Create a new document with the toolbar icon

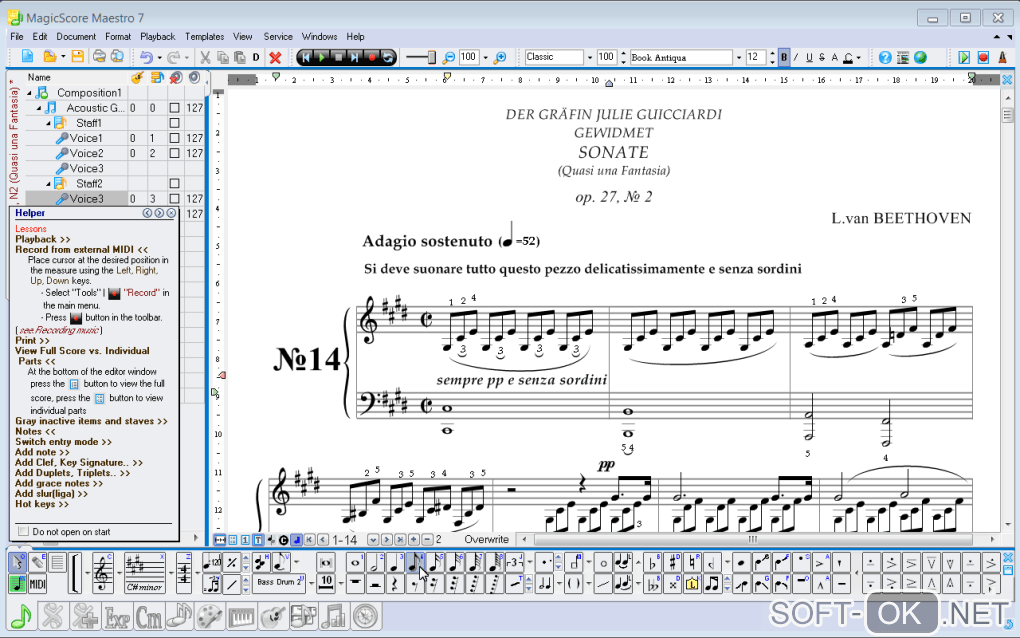coord(27,57)
